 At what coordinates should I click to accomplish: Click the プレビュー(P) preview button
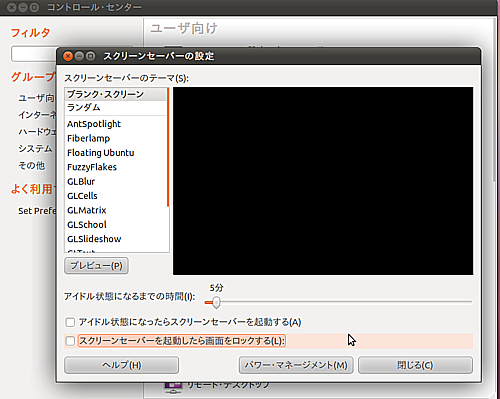click(x=96, y=266)
